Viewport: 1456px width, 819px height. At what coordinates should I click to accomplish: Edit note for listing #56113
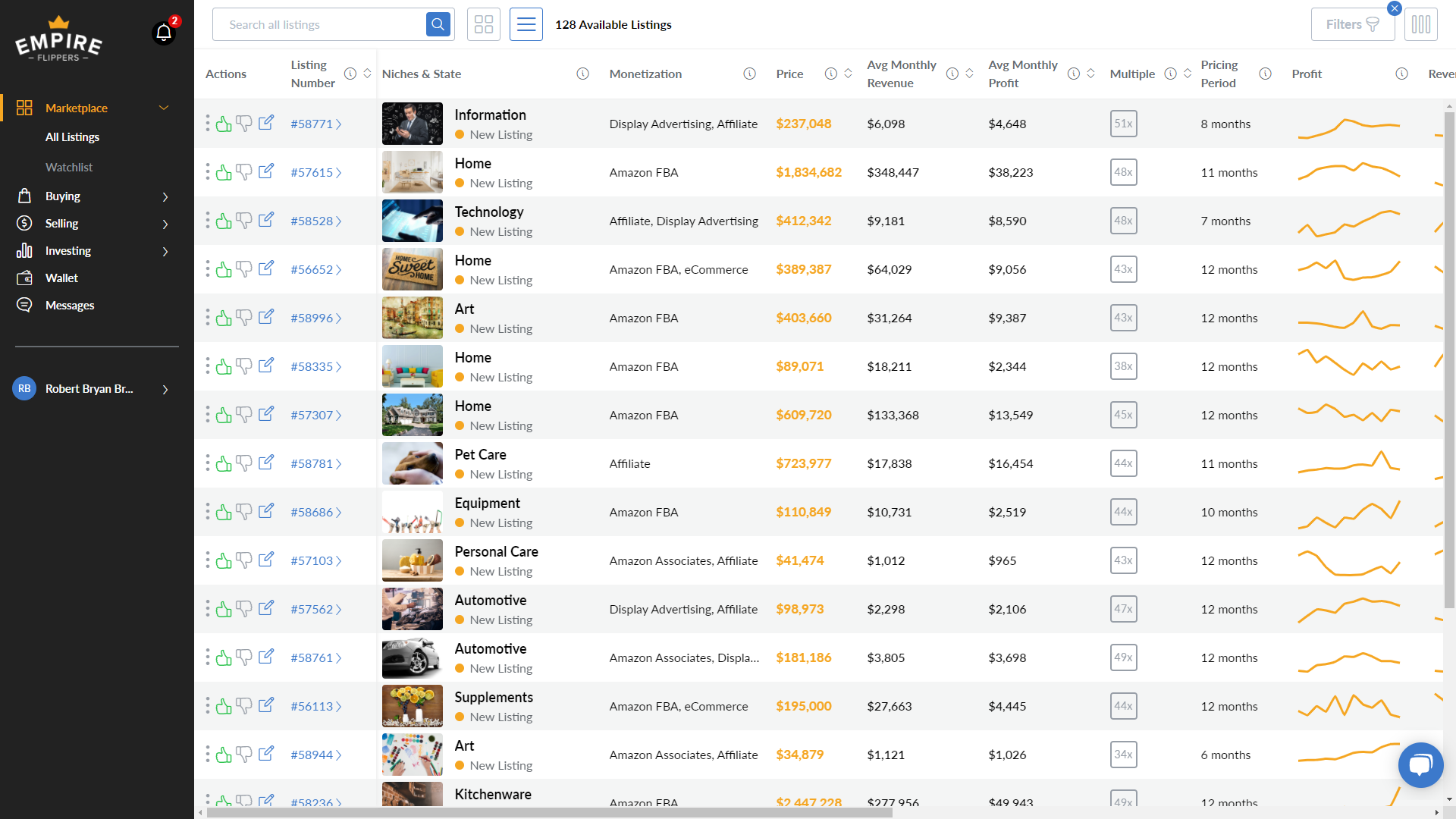click(266, 705)
